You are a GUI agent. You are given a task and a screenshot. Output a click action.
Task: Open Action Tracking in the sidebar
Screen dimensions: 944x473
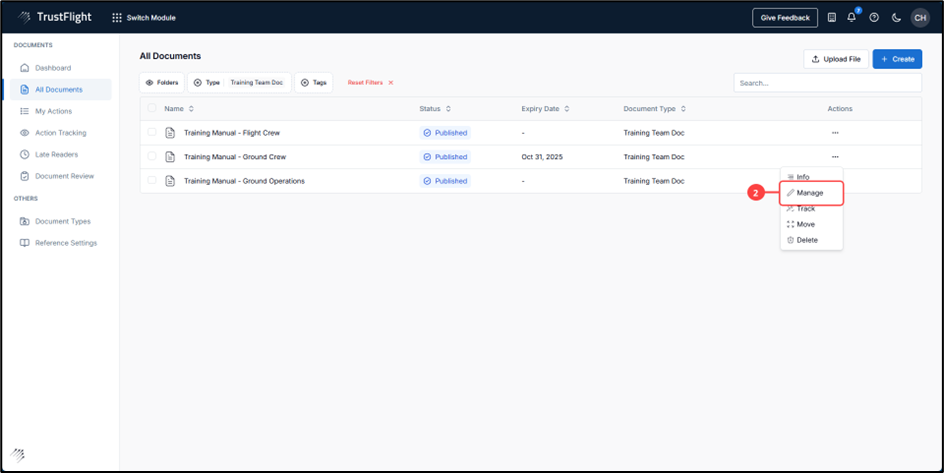pyautogui.click(x=60, y=133)
